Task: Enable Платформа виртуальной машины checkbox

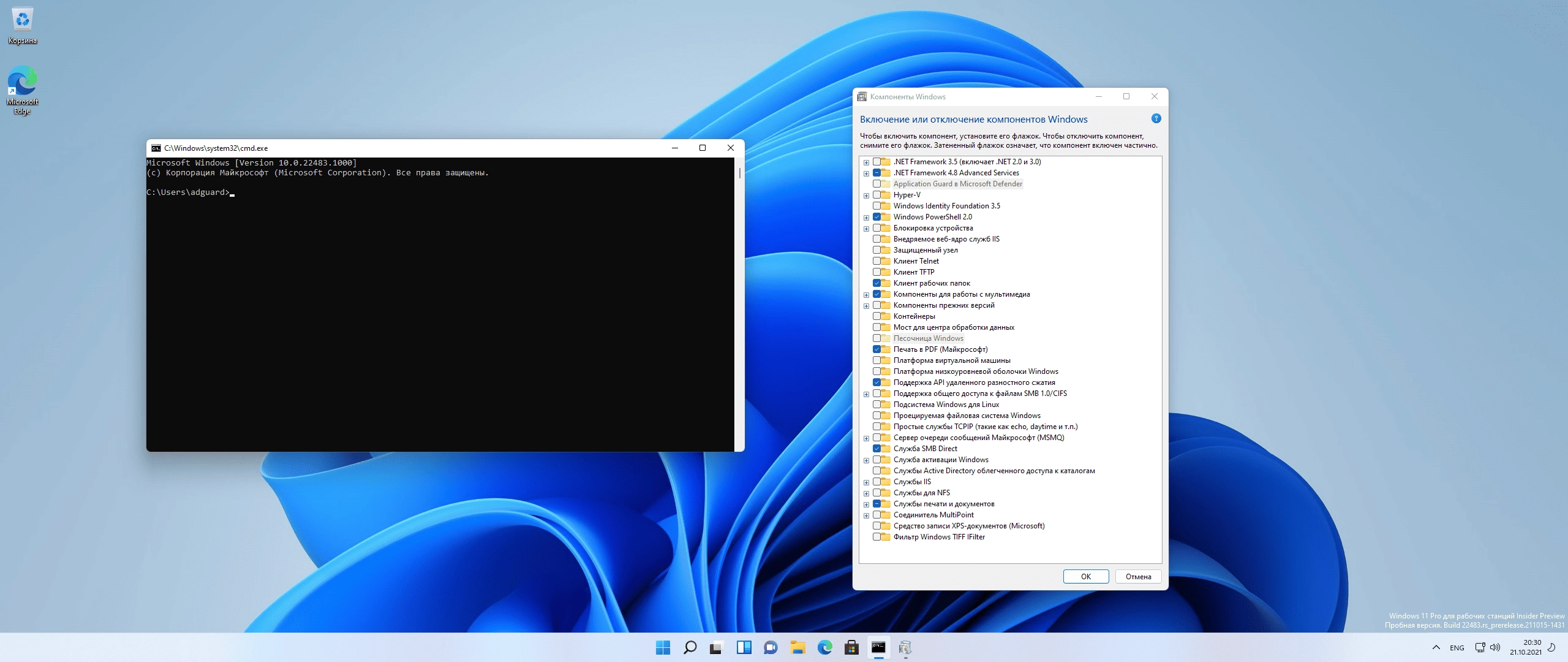Action: (x=876, y=360)
